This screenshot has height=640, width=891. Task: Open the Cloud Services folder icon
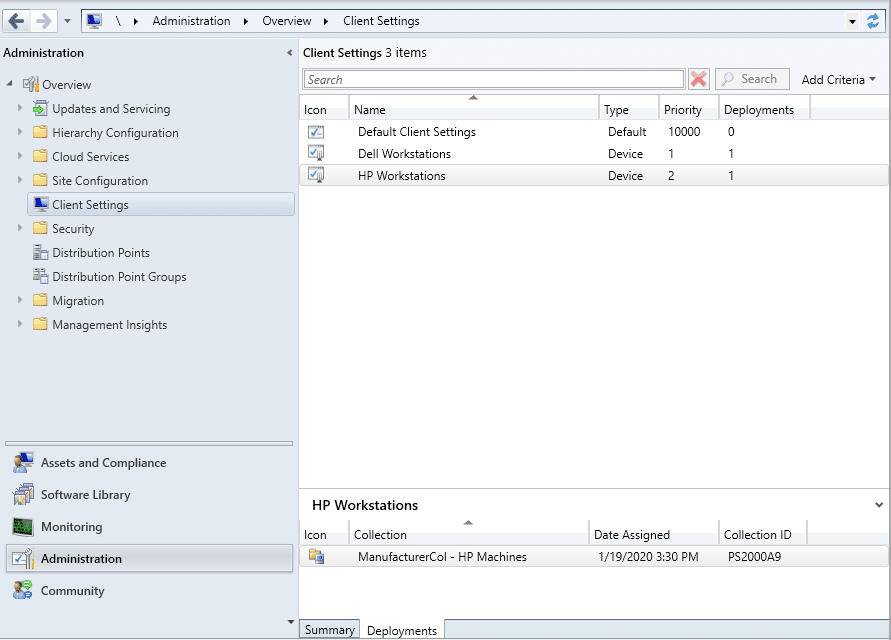[x=39, y=156]
